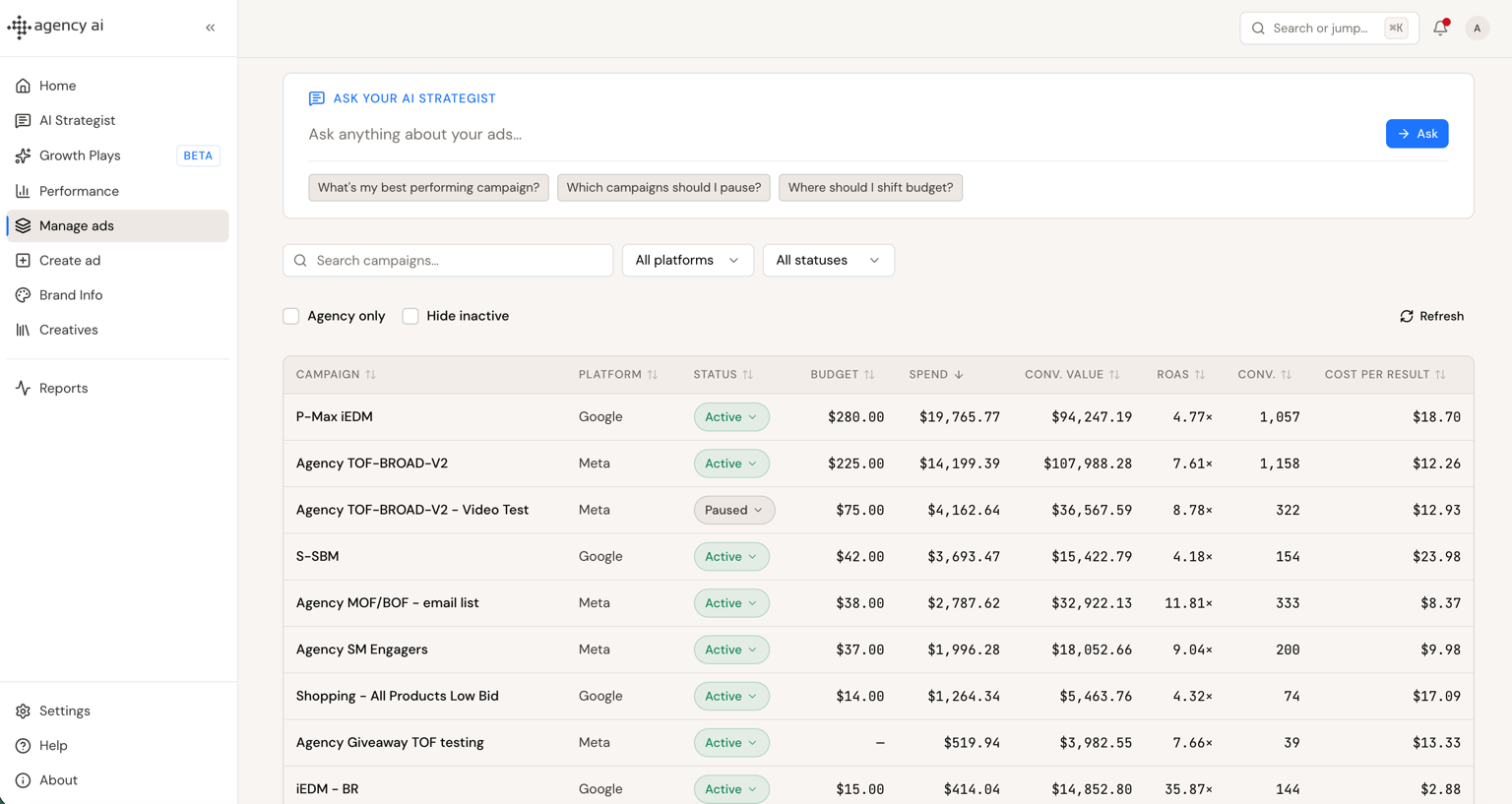1512x804 pixels.
Task: Sort by Budget column arrows
Action: coord(869,375)
